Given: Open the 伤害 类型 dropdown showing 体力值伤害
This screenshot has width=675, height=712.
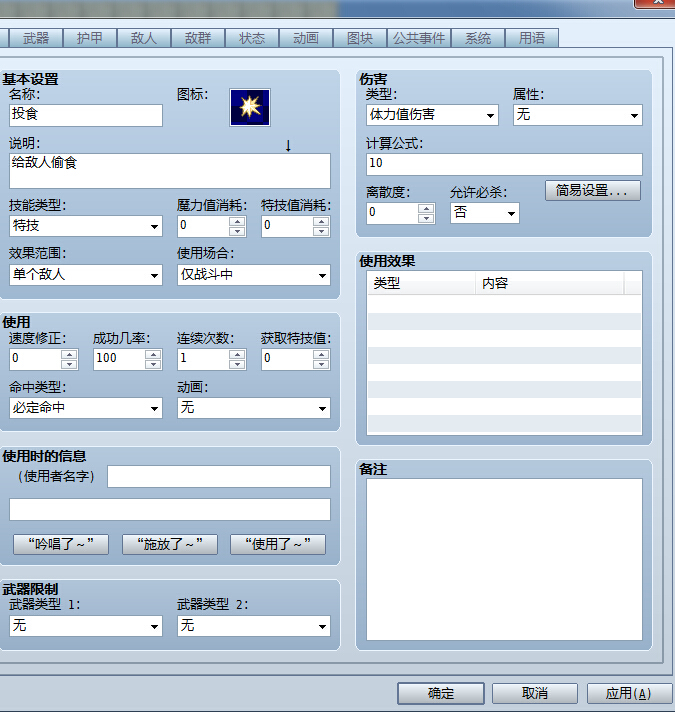Looking at the screenshot, I should [432, 115].
